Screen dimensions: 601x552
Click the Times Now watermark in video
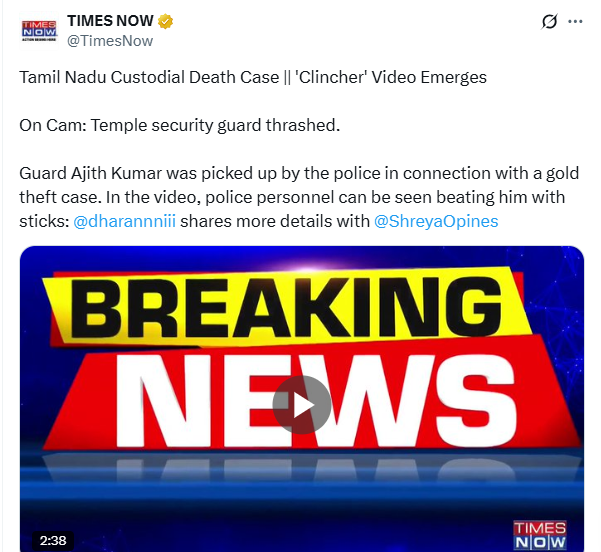(540, 535)
